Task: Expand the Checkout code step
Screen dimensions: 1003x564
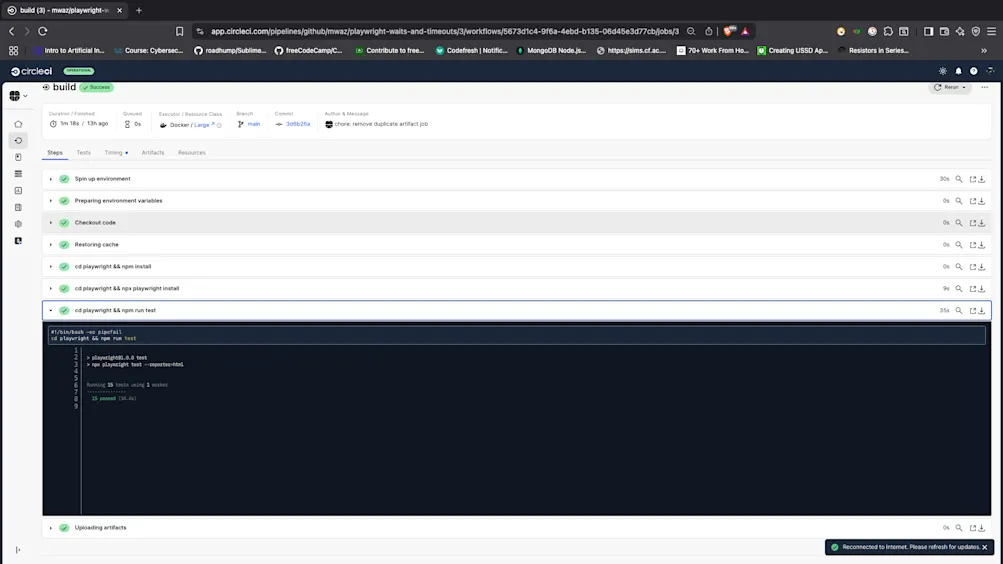Action: 51,223
